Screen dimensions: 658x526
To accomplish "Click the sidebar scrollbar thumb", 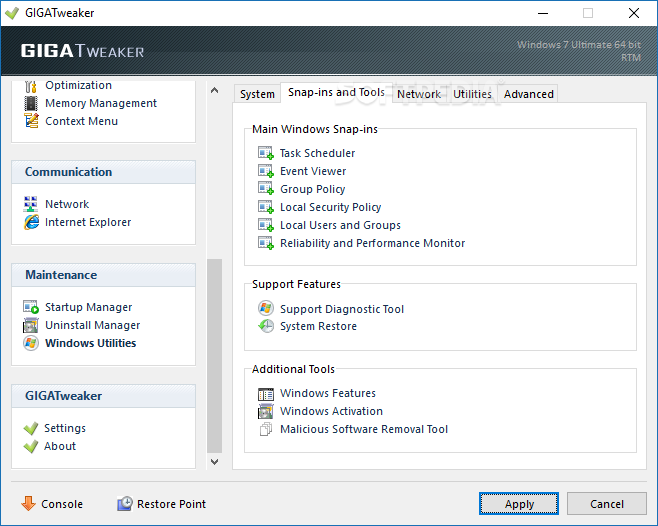I will click(x=214, y=356).
